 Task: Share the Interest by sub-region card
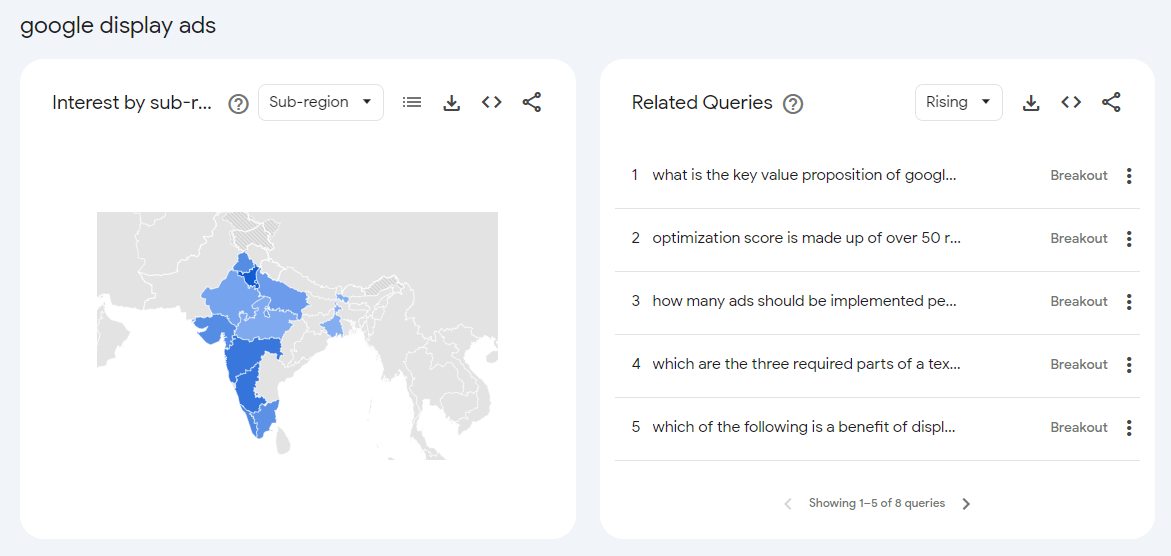coord(532,102)
